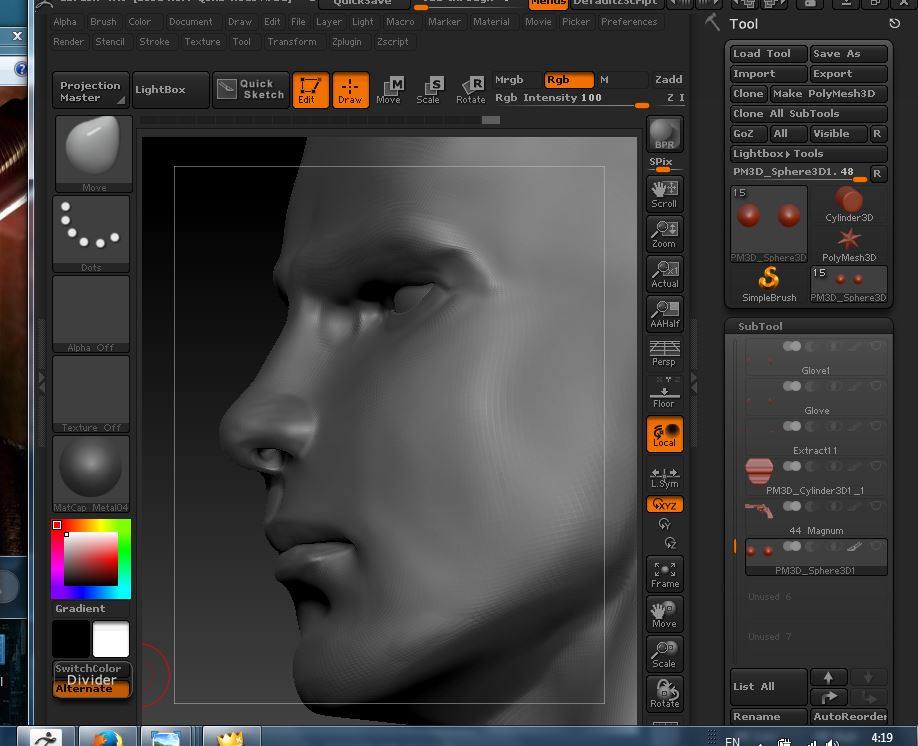This screenshot has width=918, height=746.
Task: Click the Rename subtool button
Action: (x=768, y=717)
